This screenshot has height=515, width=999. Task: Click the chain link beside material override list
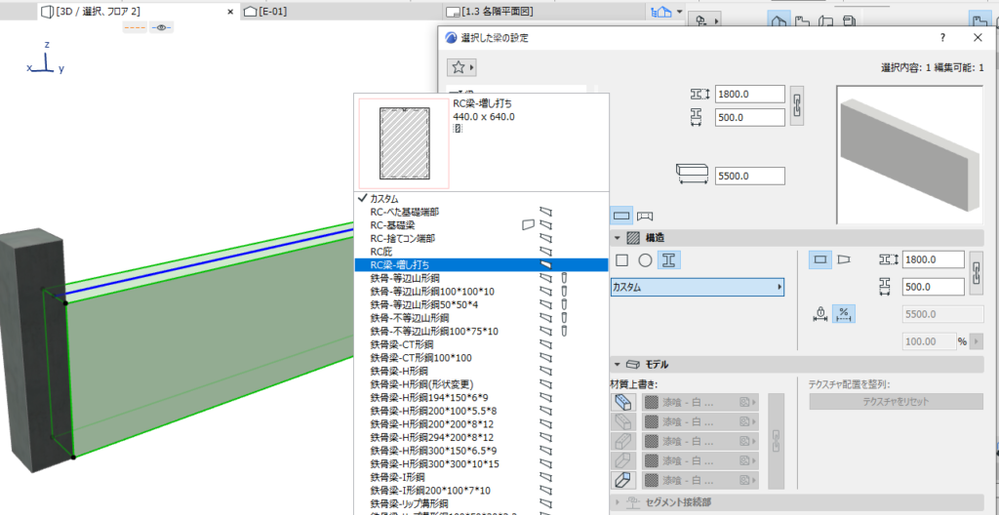click(777, 441)
